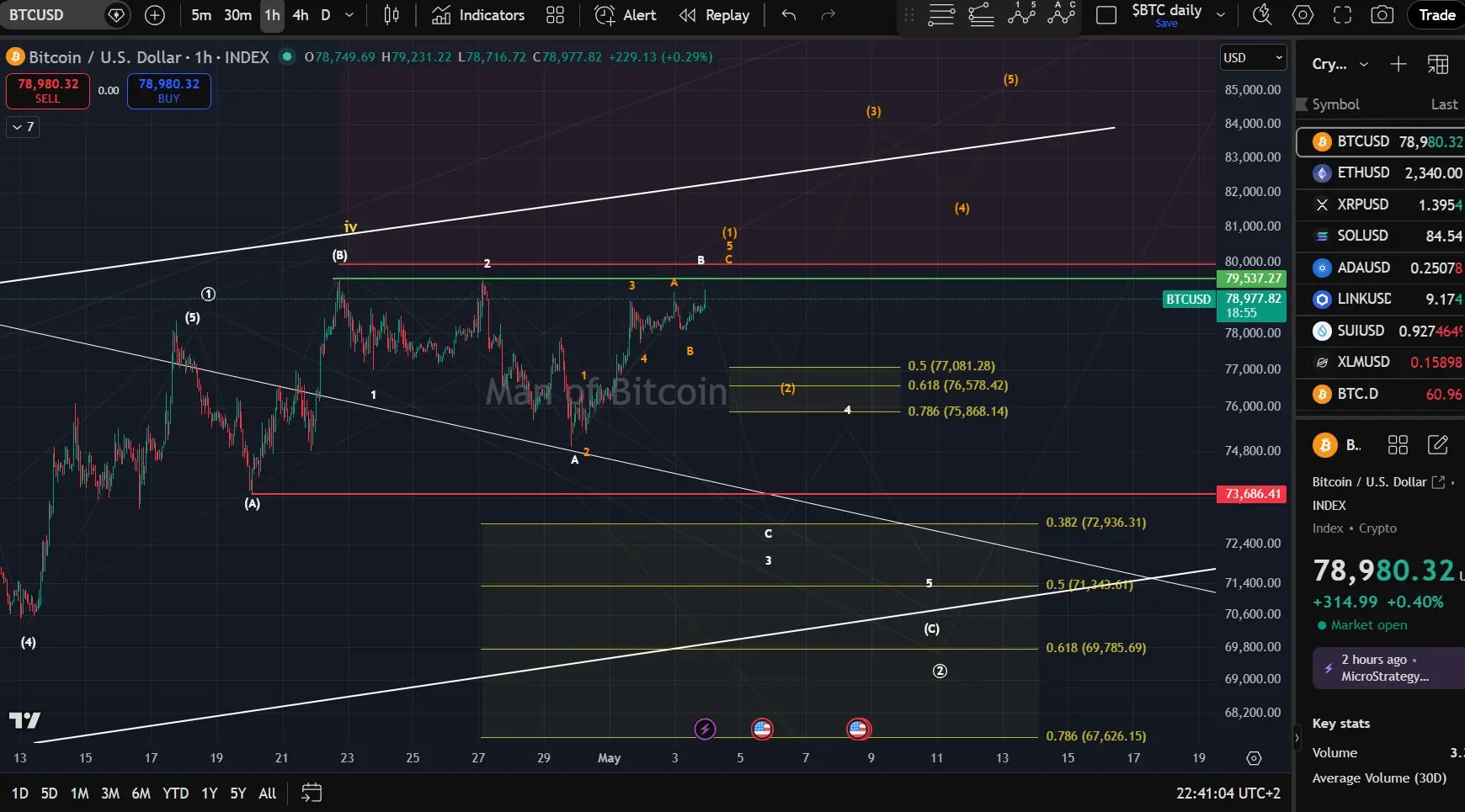Click the US flag event marker closest to date 9

tap(858, 729)
